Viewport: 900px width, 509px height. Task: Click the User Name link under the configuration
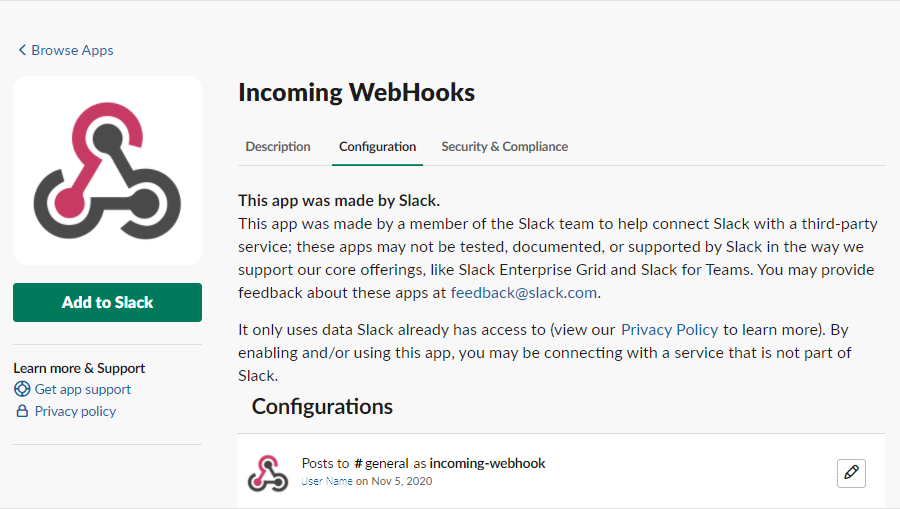327,481
